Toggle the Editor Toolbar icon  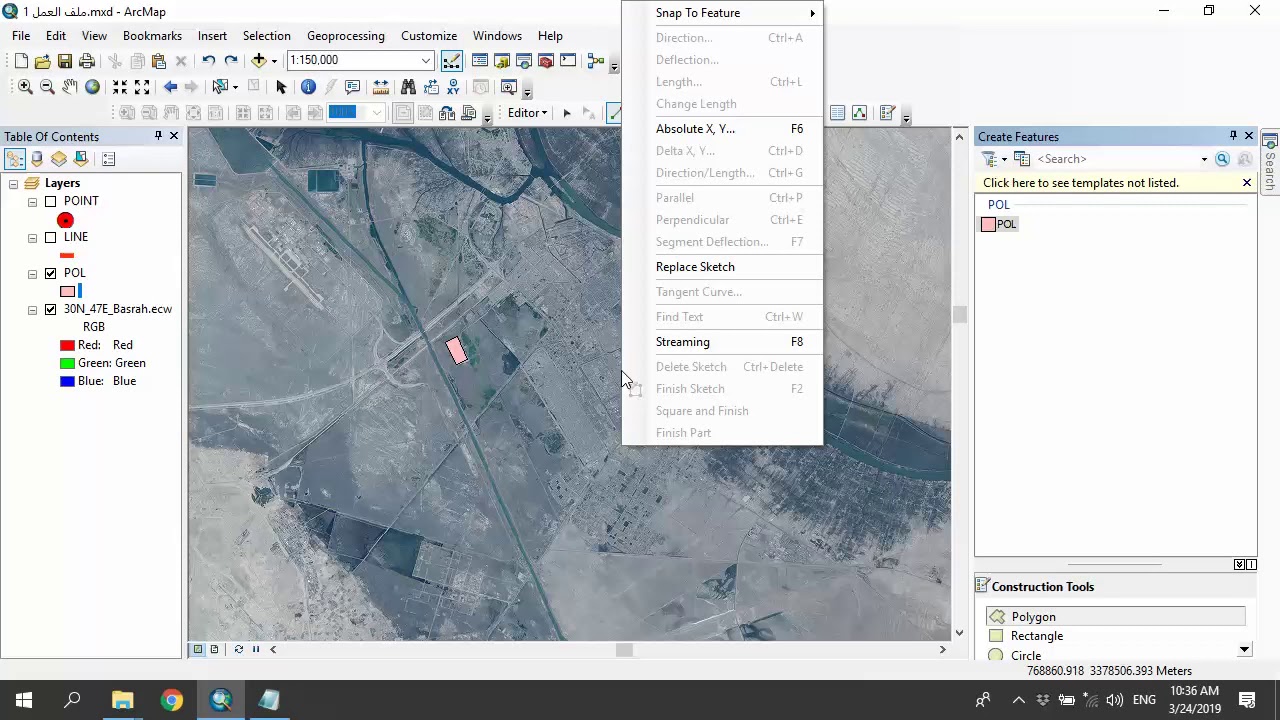point(452,61)
